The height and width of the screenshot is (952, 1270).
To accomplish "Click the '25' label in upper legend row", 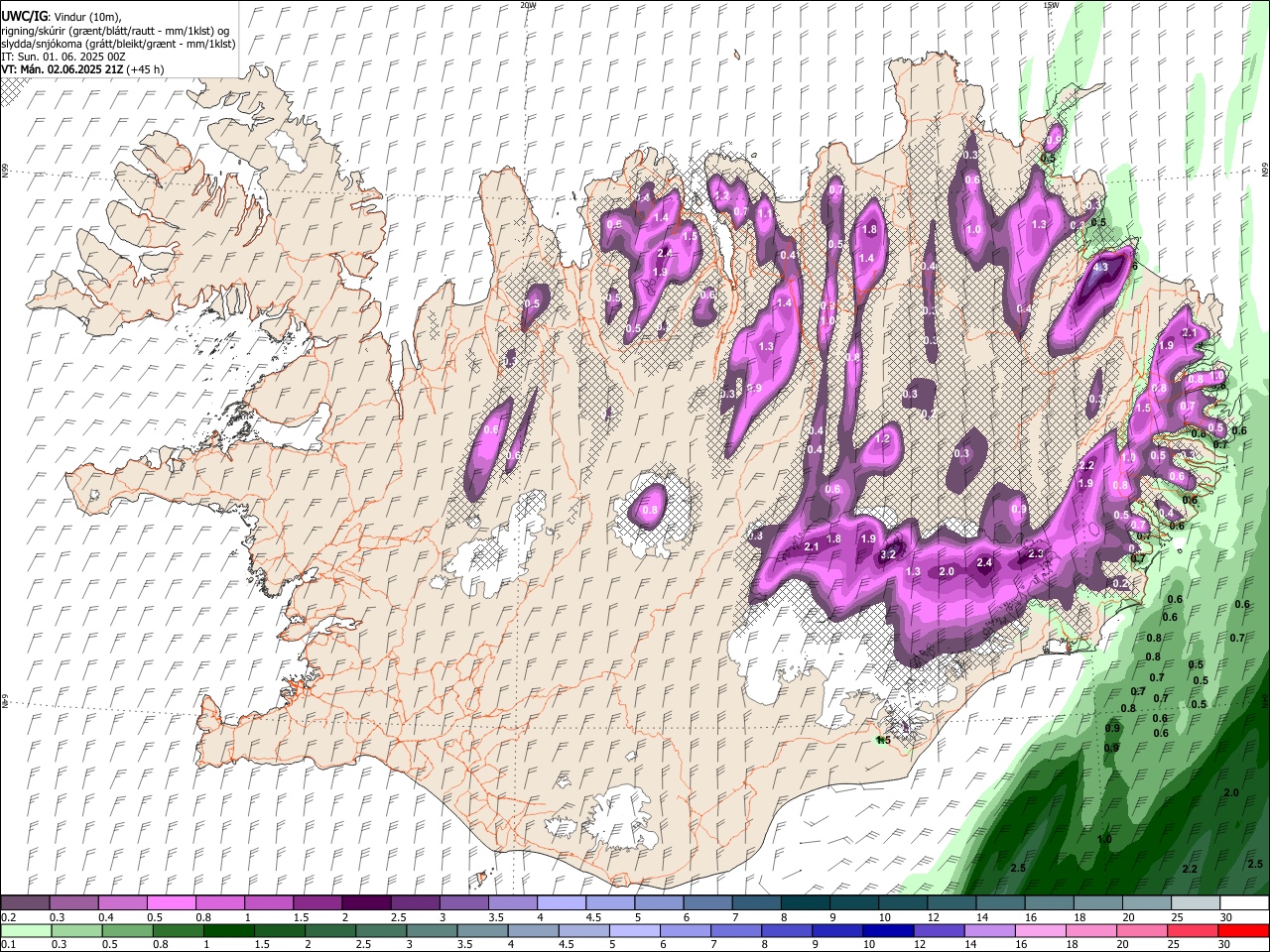I will [x=1176, y=917].
